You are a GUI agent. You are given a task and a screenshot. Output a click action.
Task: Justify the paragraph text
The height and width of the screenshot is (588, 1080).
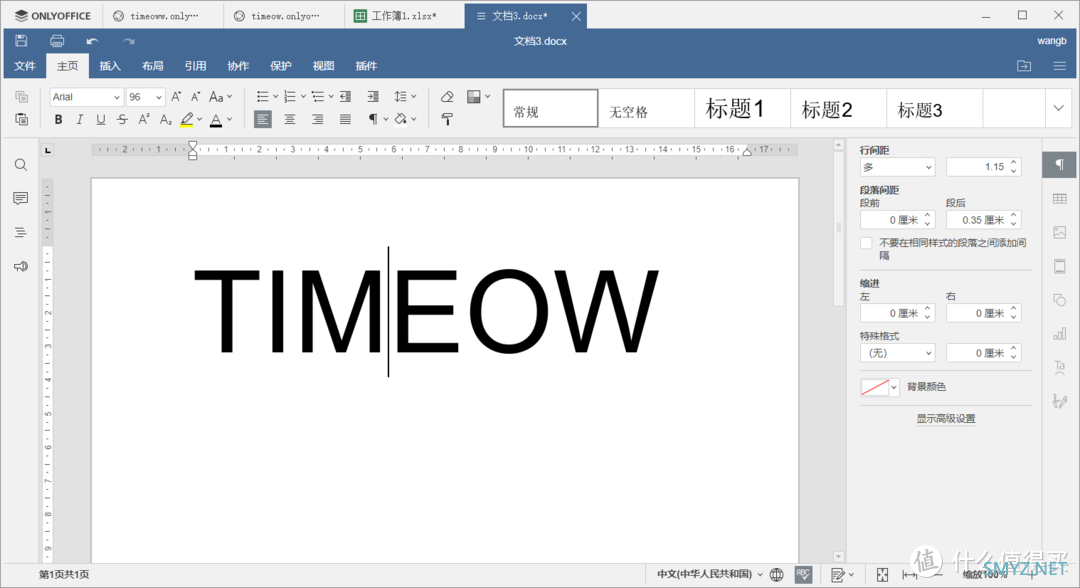(x=345, y=119)
